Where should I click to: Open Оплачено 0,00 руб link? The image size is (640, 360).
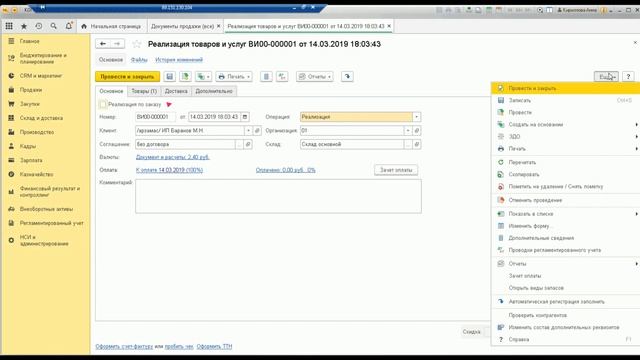286,170
